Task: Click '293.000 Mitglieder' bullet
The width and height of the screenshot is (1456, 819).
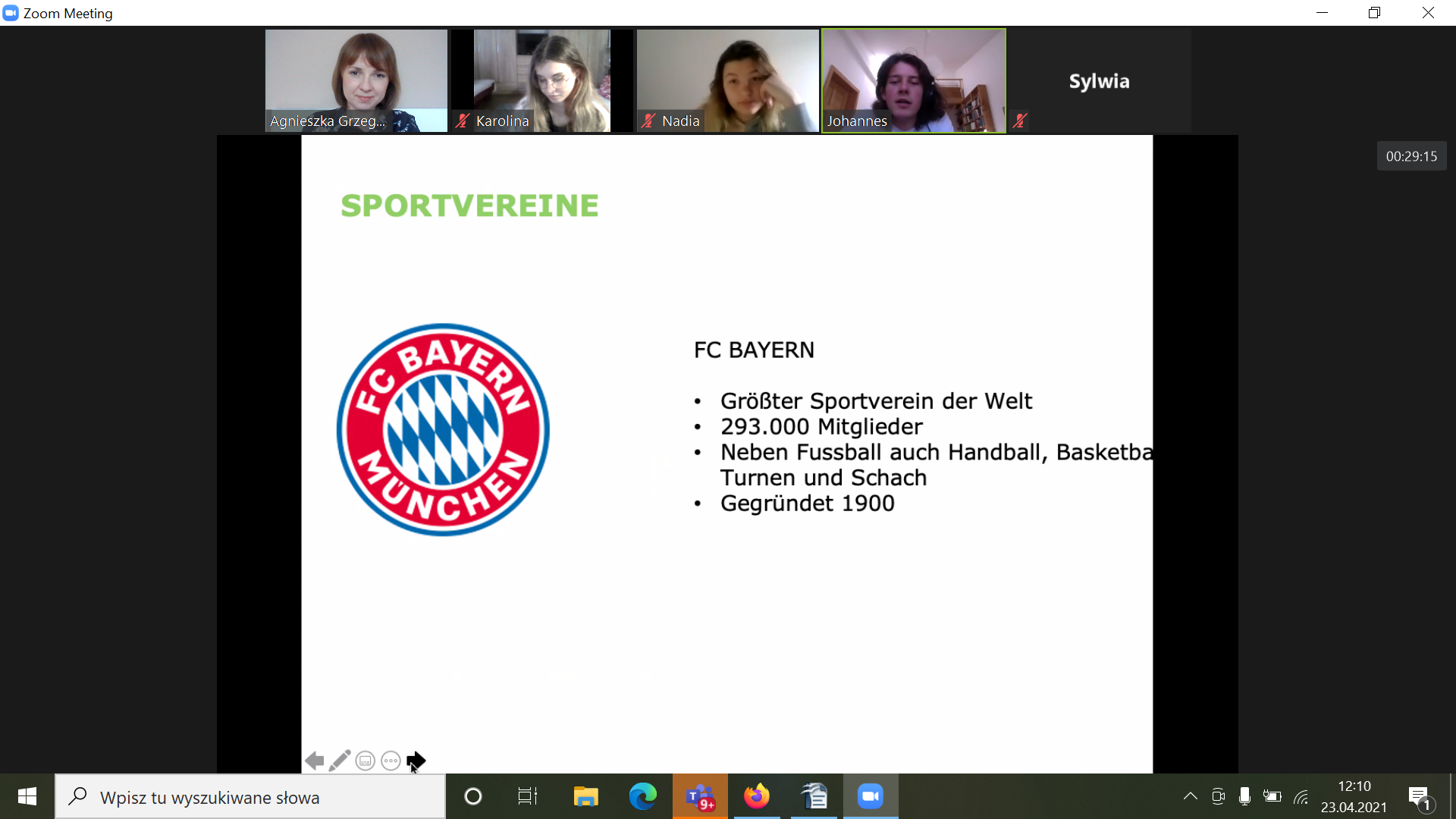Action: point(821,426)
